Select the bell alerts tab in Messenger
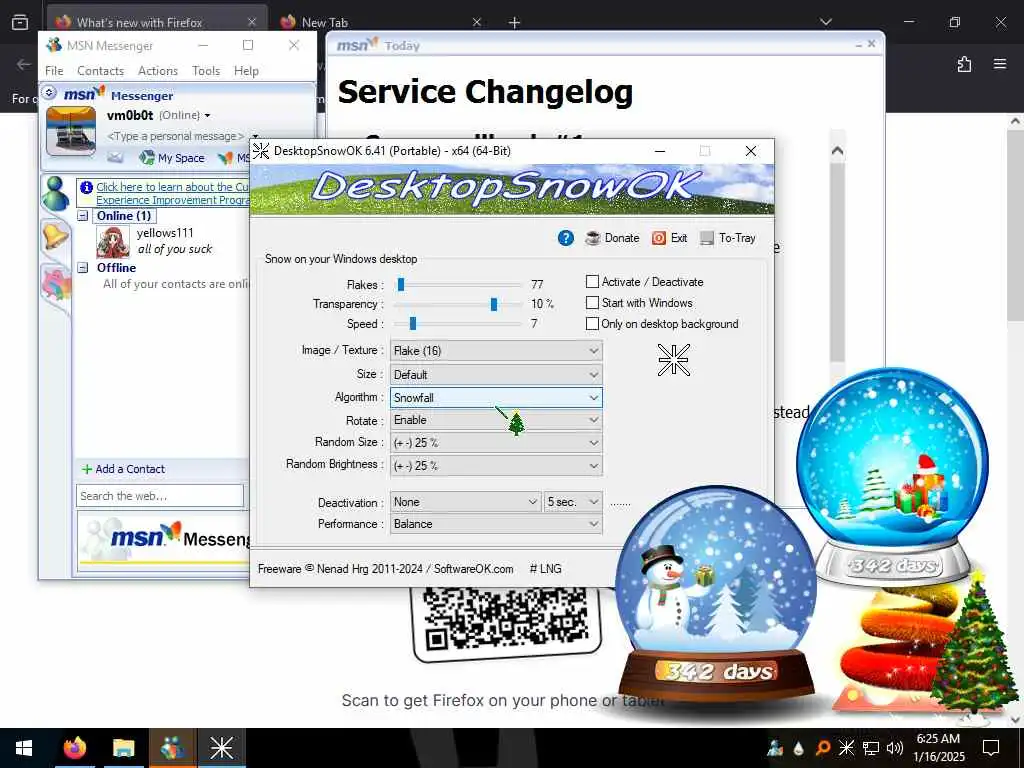This screenshot has height=768, width=1024. pos(56,235)
